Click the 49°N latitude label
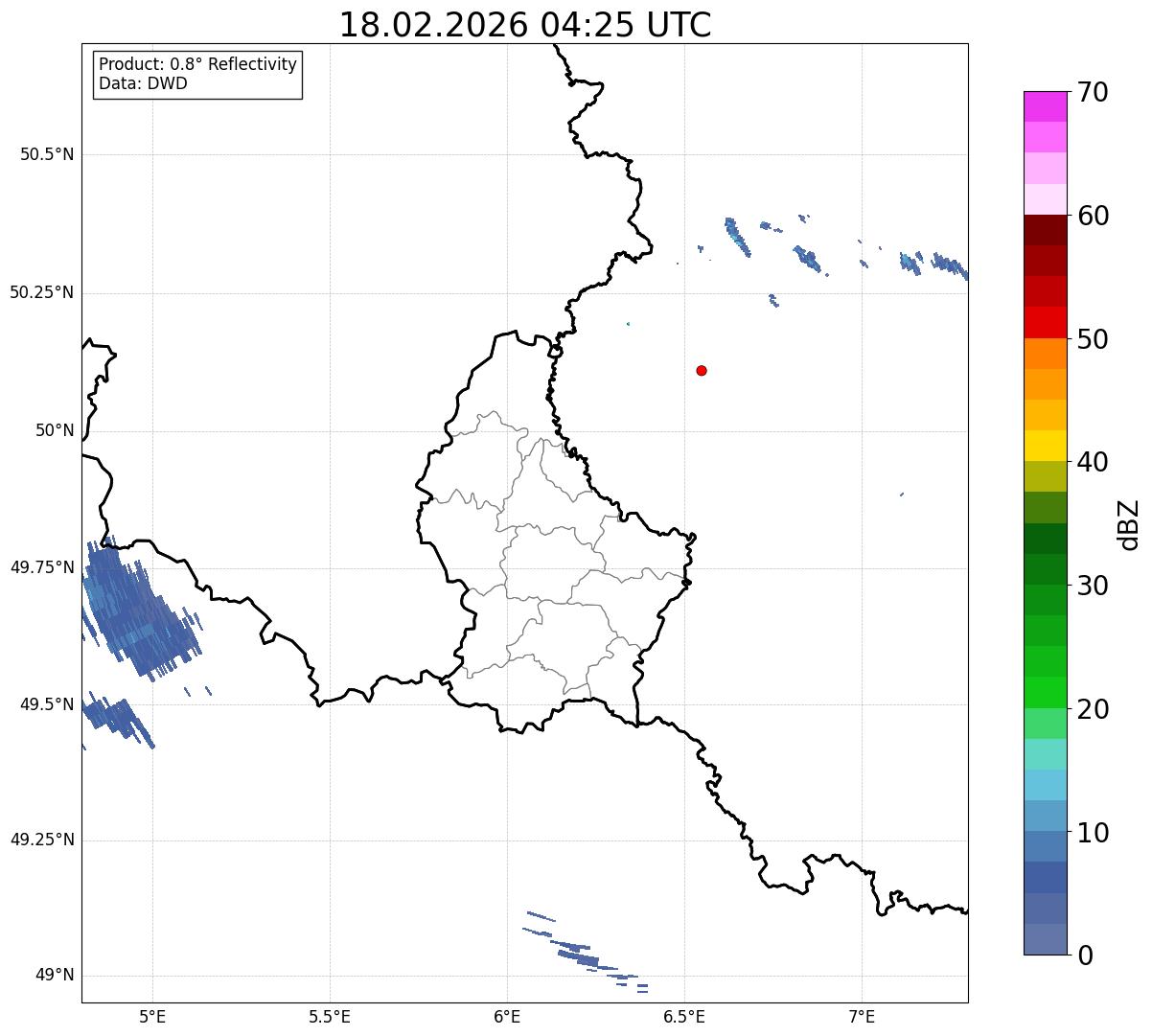 point(55,976)
